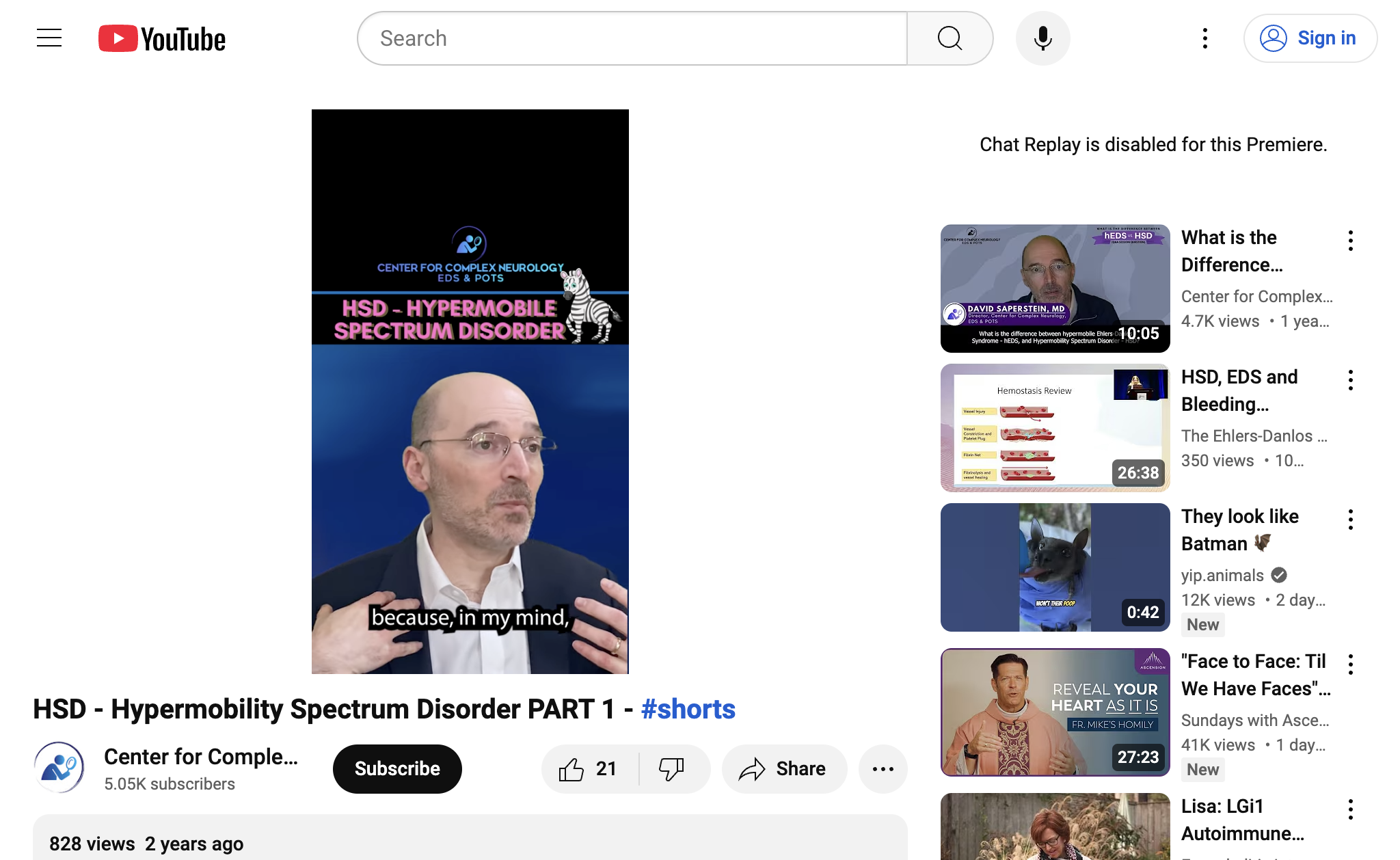This screenshot has height=860, width=1400.
Task: Click the 21 likes count
Action: (606, 769)
